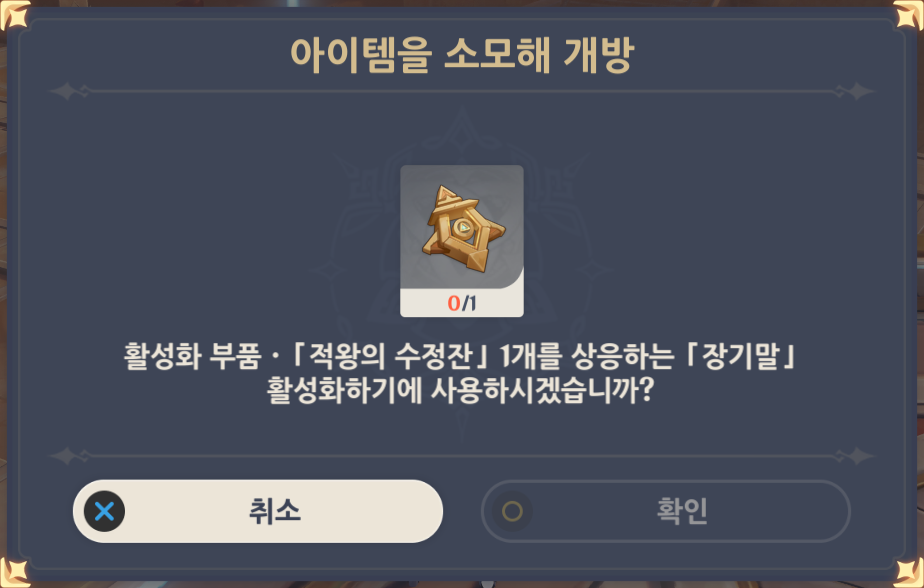This screenshot has height=588, width=924.
Task: Click the gold circle icon on 확인
Action: pos(512,511)
